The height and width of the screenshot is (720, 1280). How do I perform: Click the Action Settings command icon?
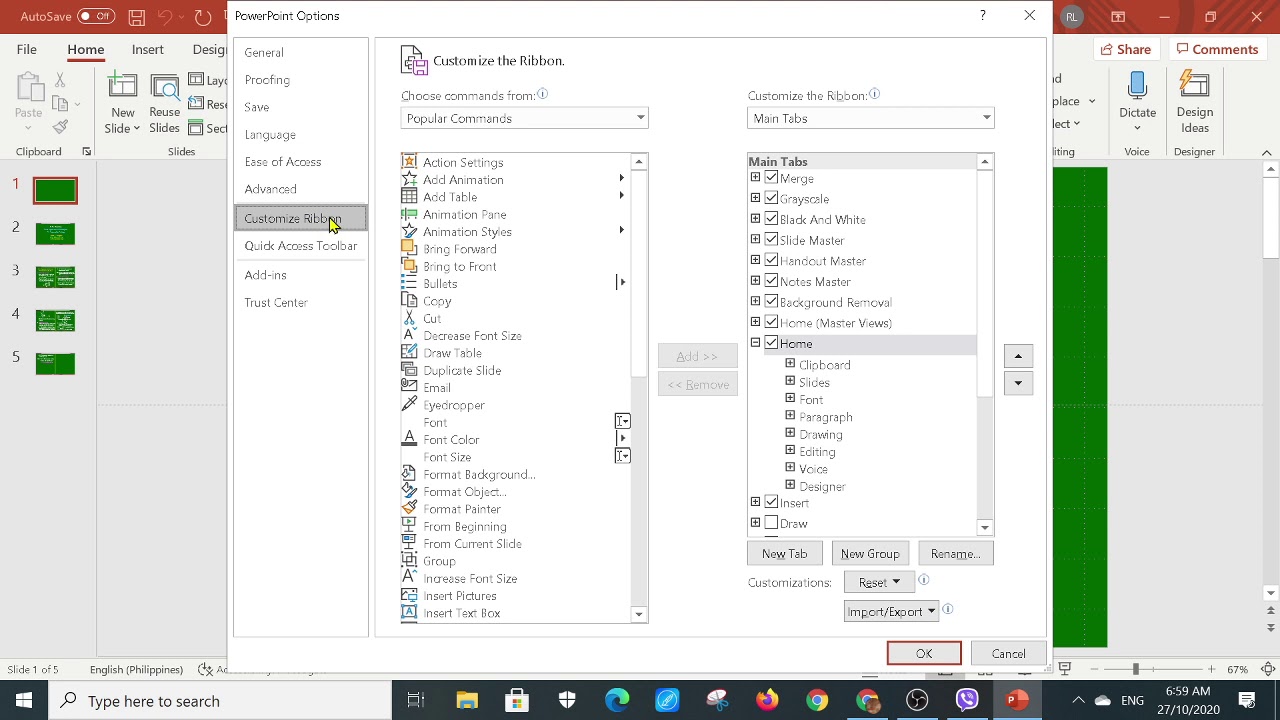pos(409,162)
